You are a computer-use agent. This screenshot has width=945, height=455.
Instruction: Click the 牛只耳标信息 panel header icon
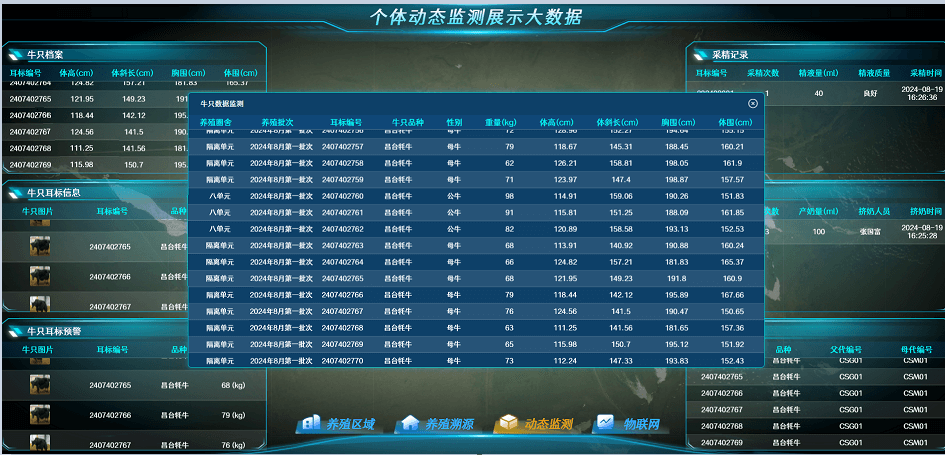[16, 192]
